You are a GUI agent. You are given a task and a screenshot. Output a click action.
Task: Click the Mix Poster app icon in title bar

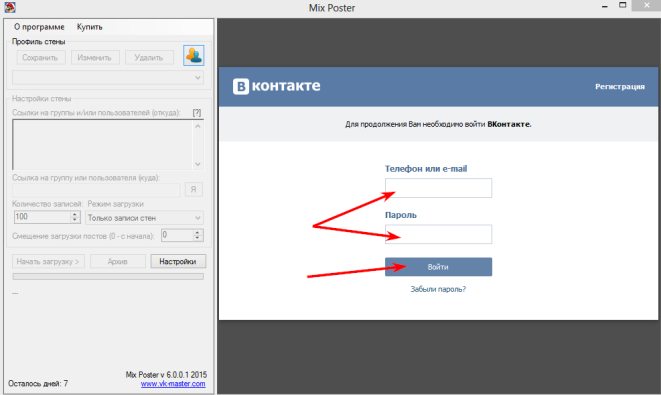coord(10,7)
